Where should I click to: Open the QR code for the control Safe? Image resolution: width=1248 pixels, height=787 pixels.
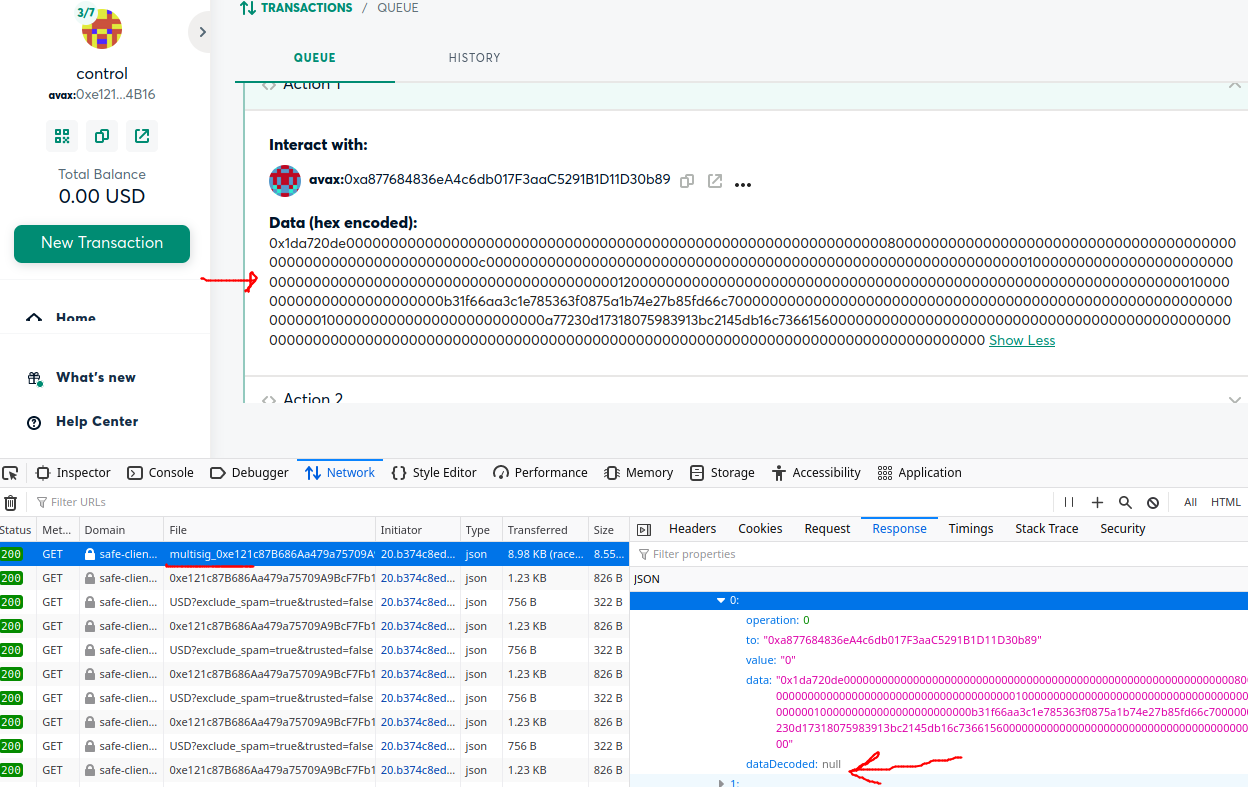click(62, 135)
